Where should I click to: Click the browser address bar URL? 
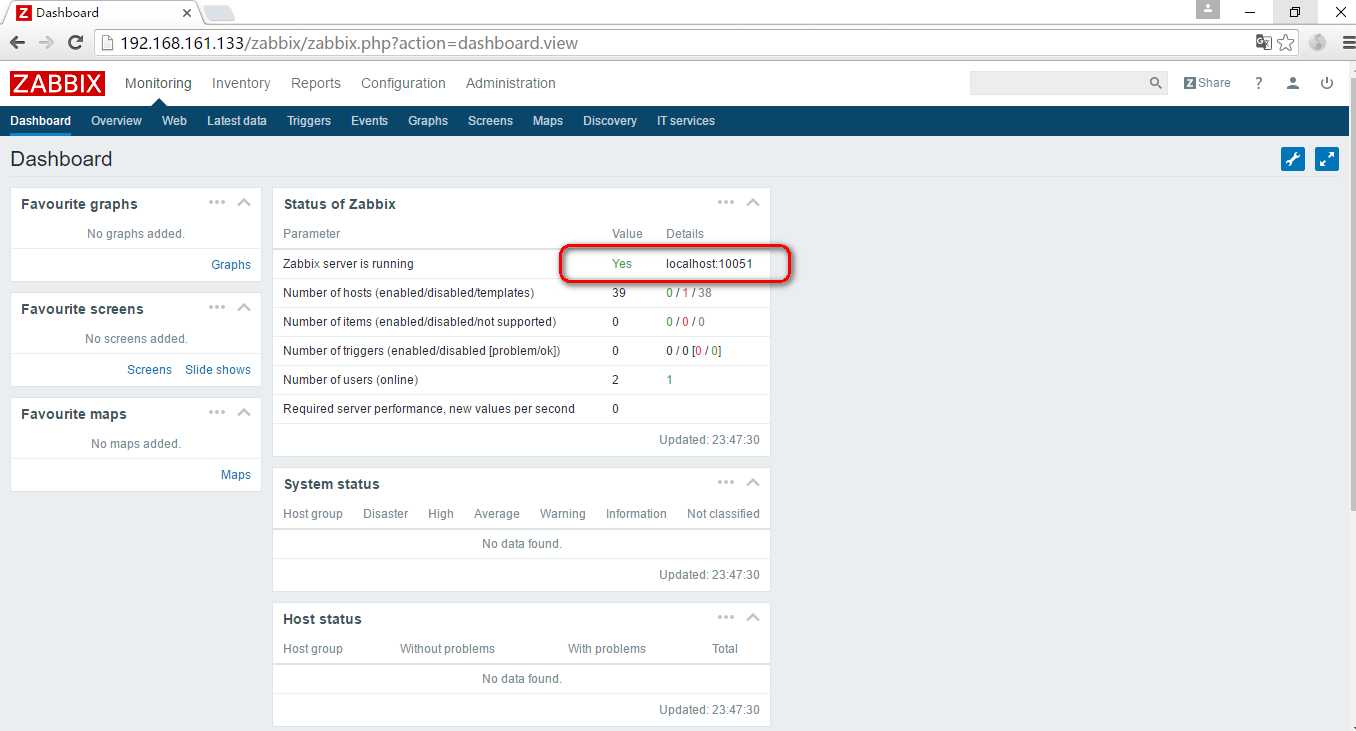coord(349,43)
